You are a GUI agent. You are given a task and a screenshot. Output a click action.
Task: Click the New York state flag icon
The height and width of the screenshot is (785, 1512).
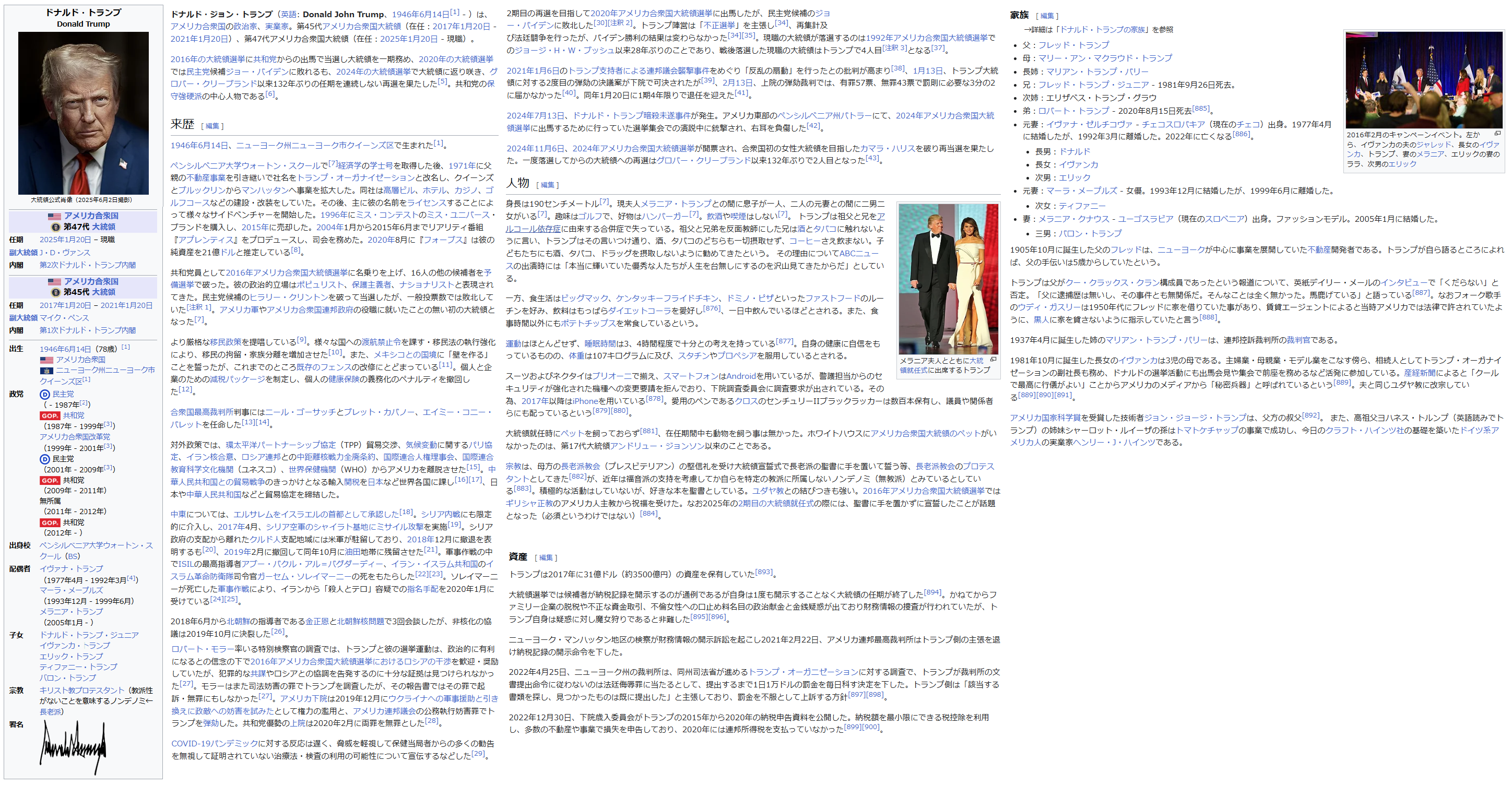tap(46, 371)
